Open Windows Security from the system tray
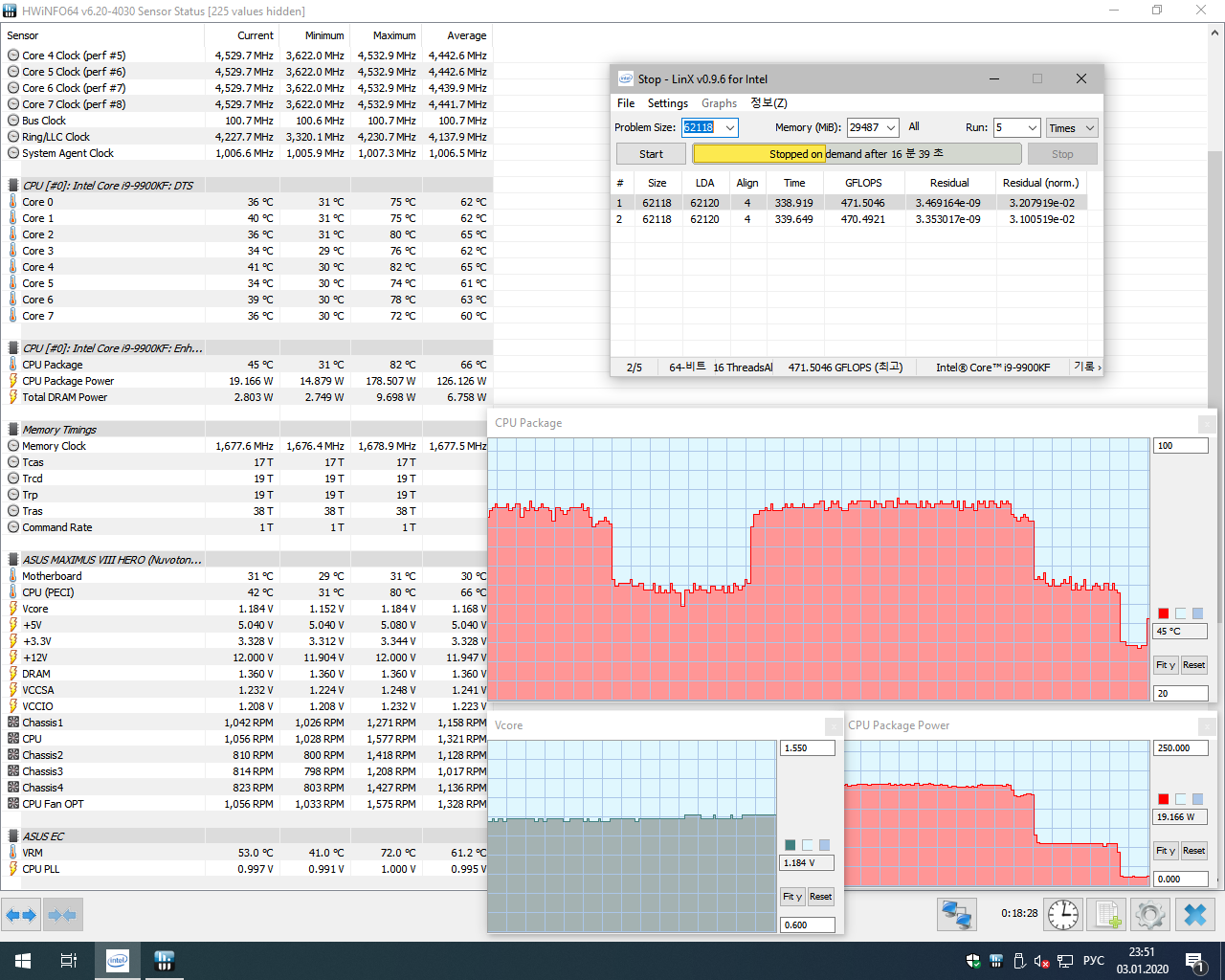The width and height of the screenshot is (1225, 980). click(x=973, y=961)
